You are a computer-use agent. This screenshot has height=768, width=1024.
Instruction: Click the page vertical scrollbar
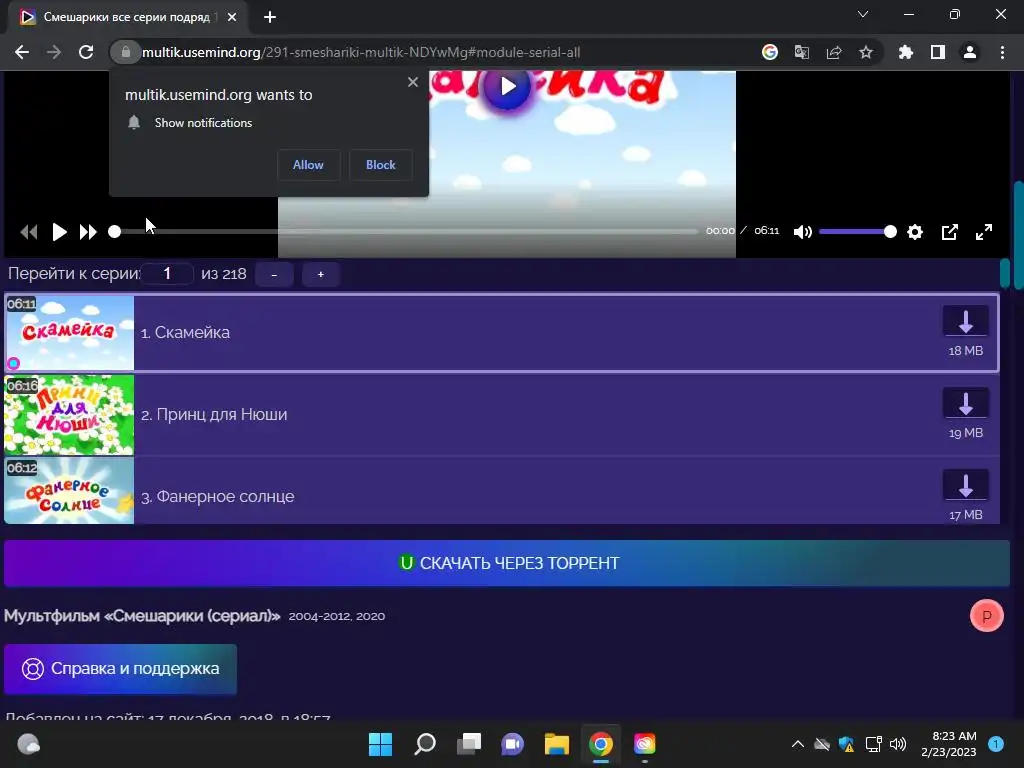click(x=1018, y=235)
